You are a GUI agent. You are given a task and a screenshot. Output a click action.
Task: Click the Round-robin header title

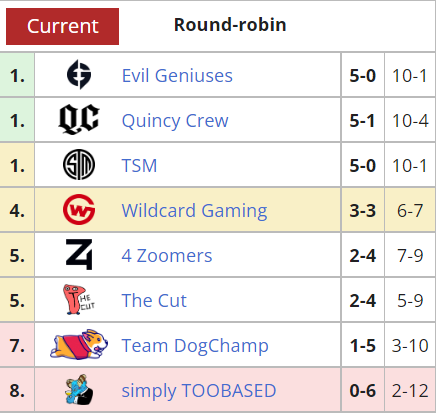[230, 25]
